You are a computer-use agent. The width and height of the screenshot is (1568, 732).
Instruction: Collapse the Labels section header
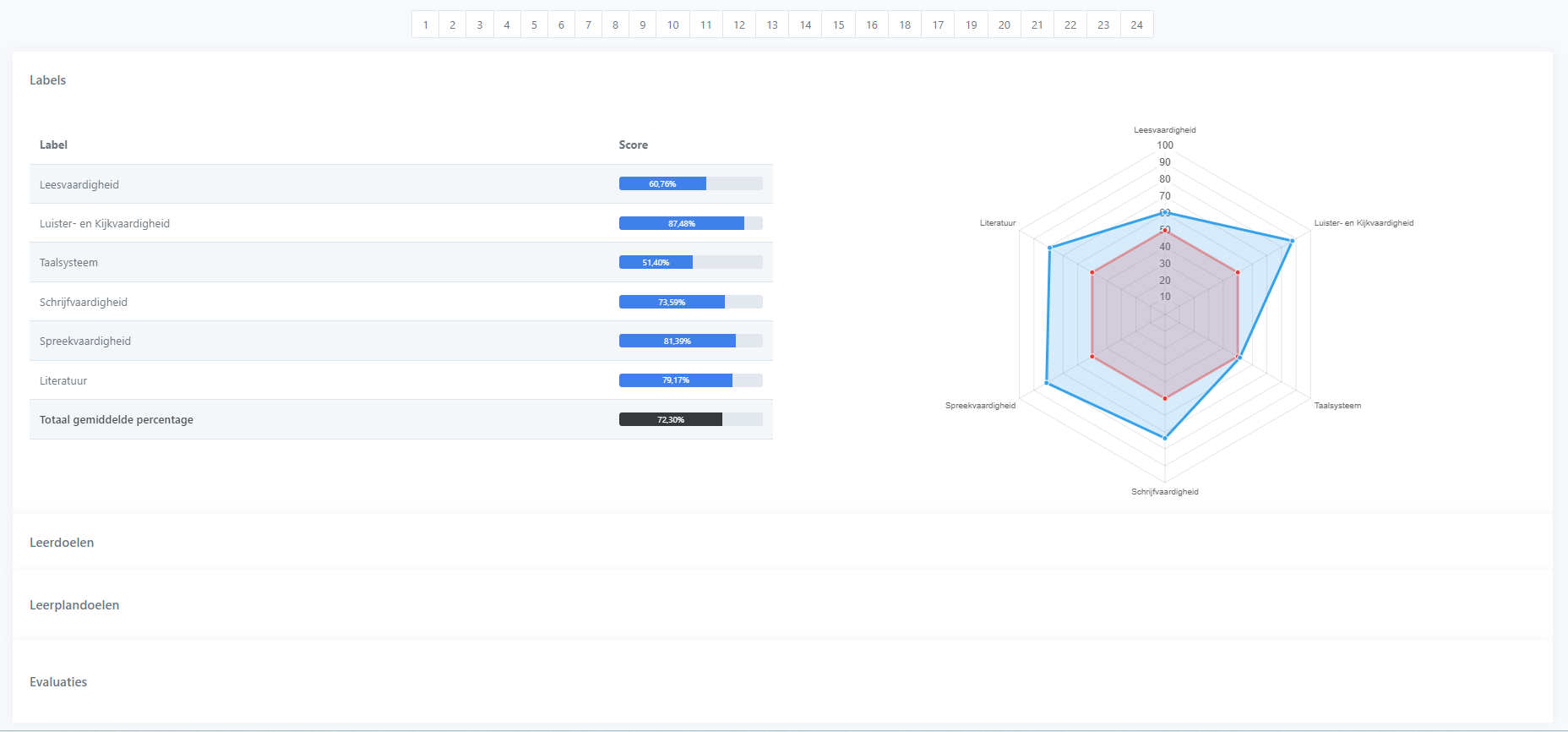tap(47, 80)
